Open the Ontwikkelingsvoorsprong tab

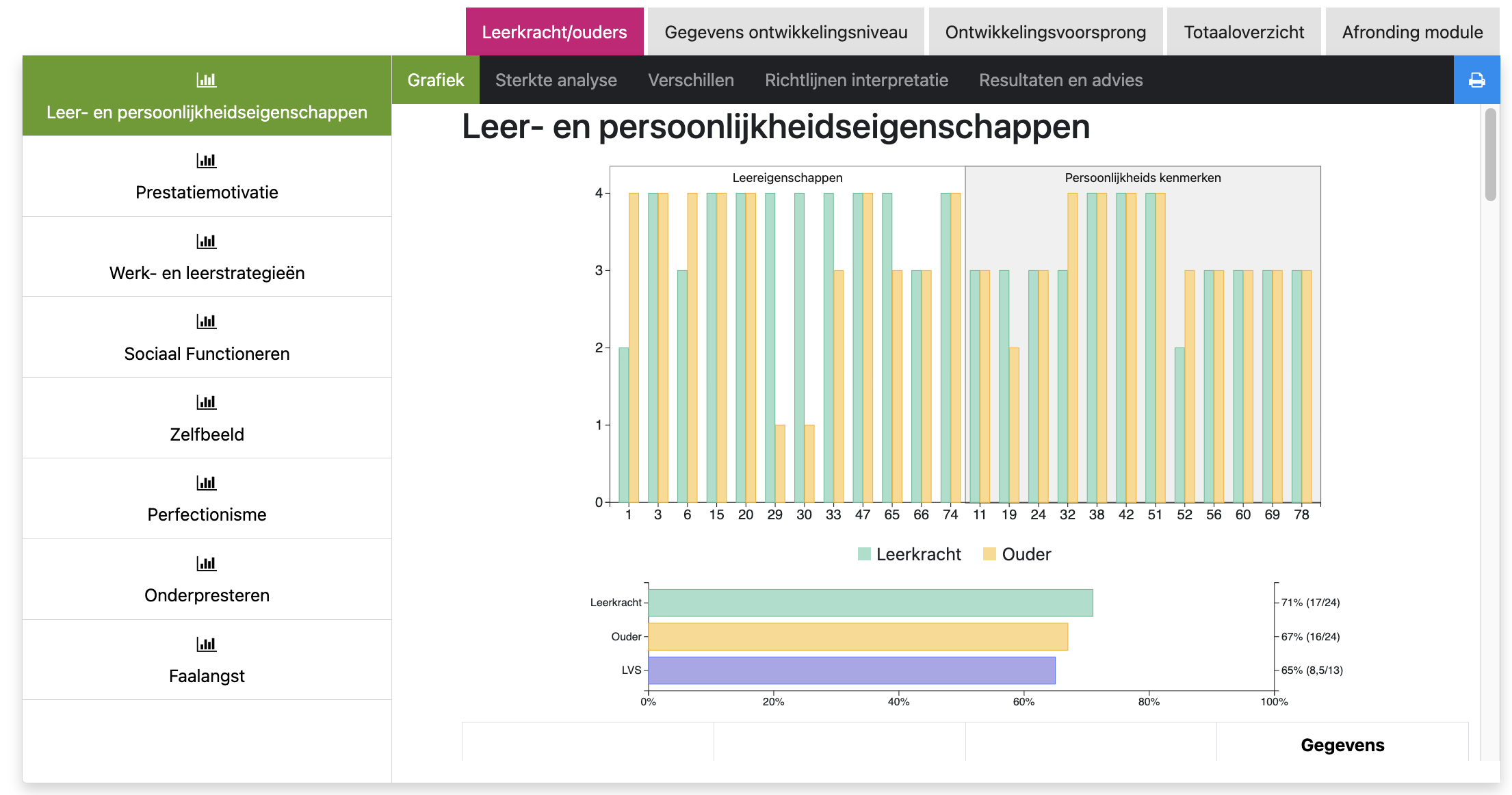tap(1045, 31)
